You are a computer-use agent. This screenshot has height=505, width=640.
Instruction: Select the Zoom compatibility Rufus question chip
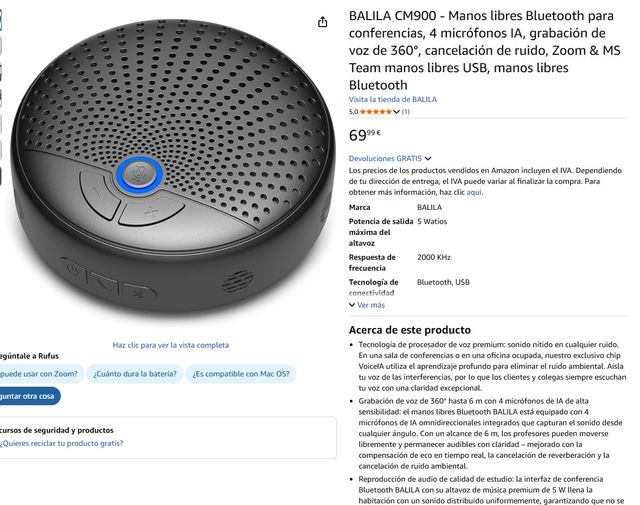tap(40, 374)
